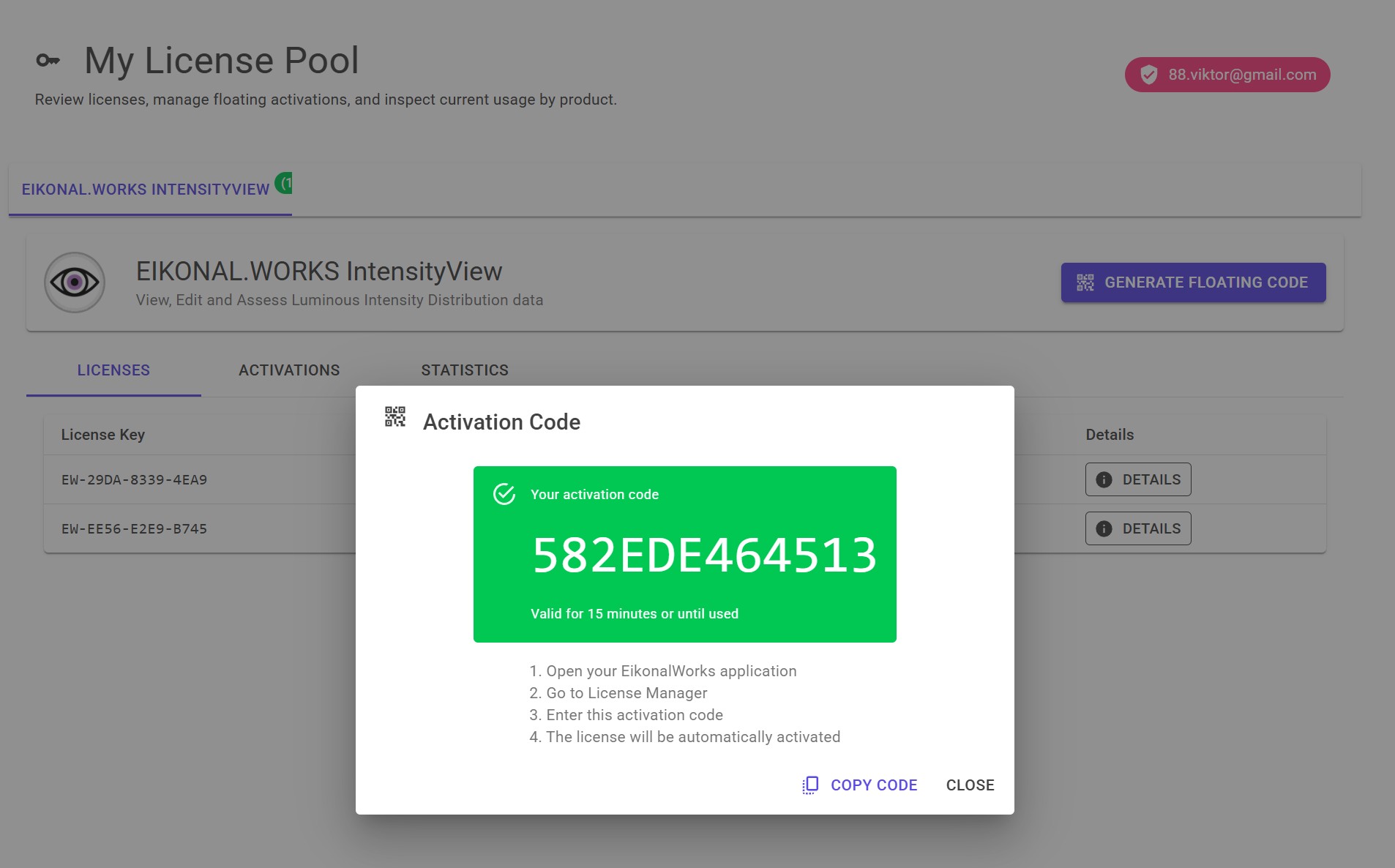1395x868 pixels.
Task: Click the License Key column header
Action: (103, 435)
